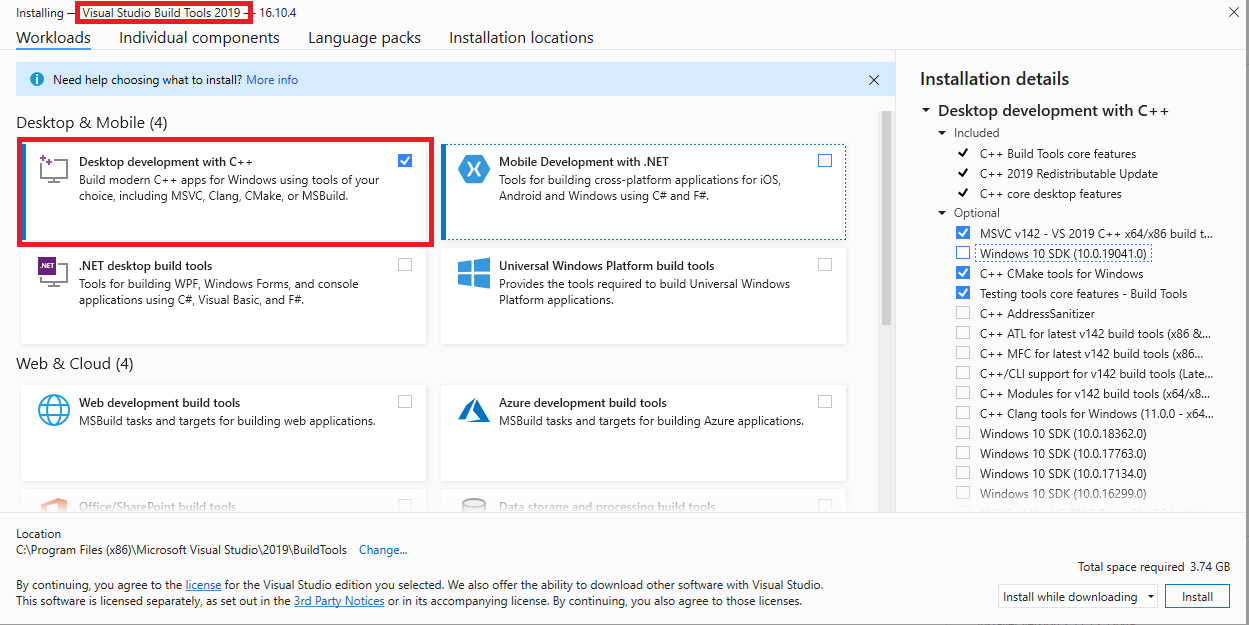The image size is (1249, 625).
Task: Check C++ Modules for v142 build tools
Action: tap(962, 393)
